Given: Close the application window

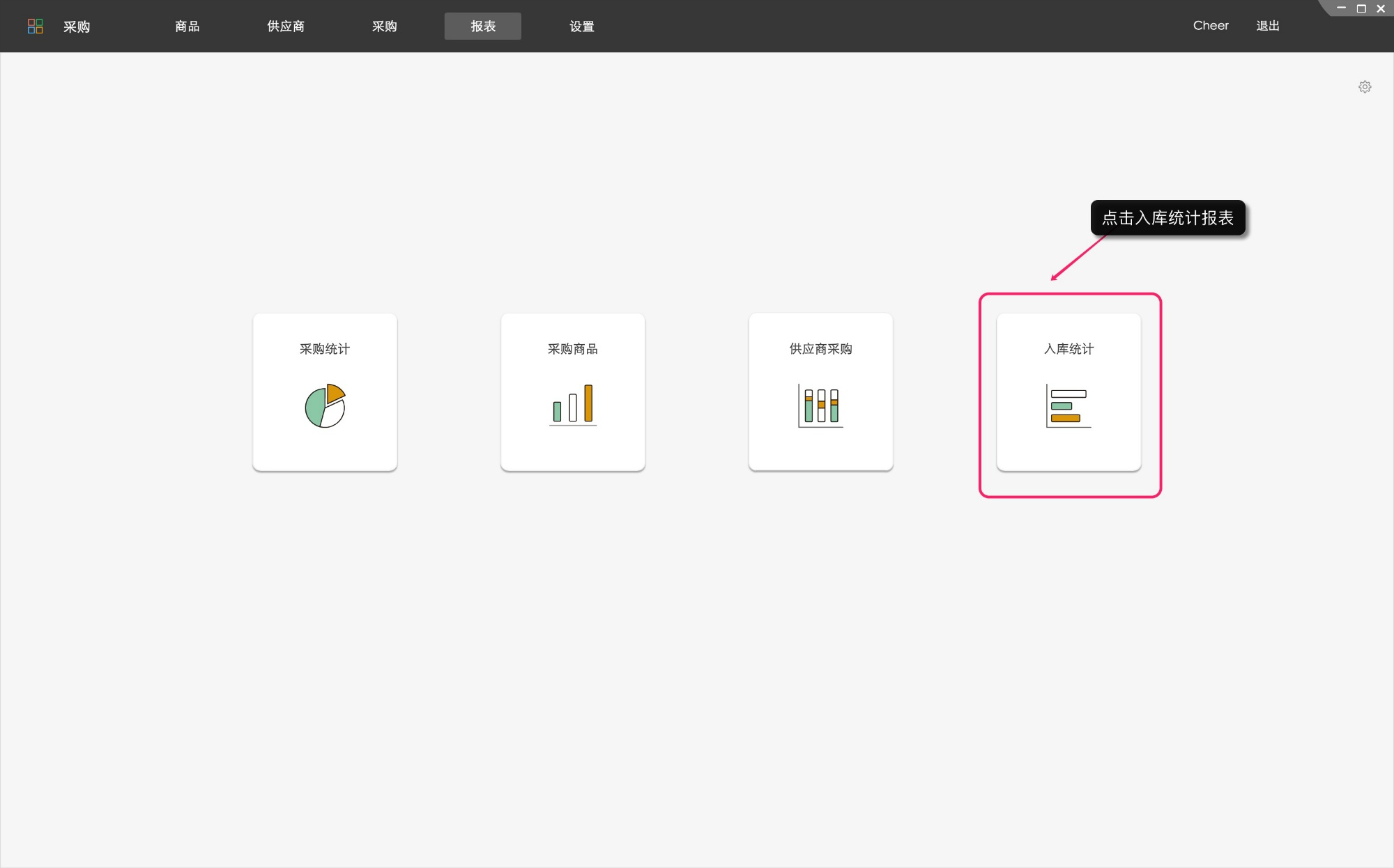Looking at the screenshot, I should (x=1381, y=8).
